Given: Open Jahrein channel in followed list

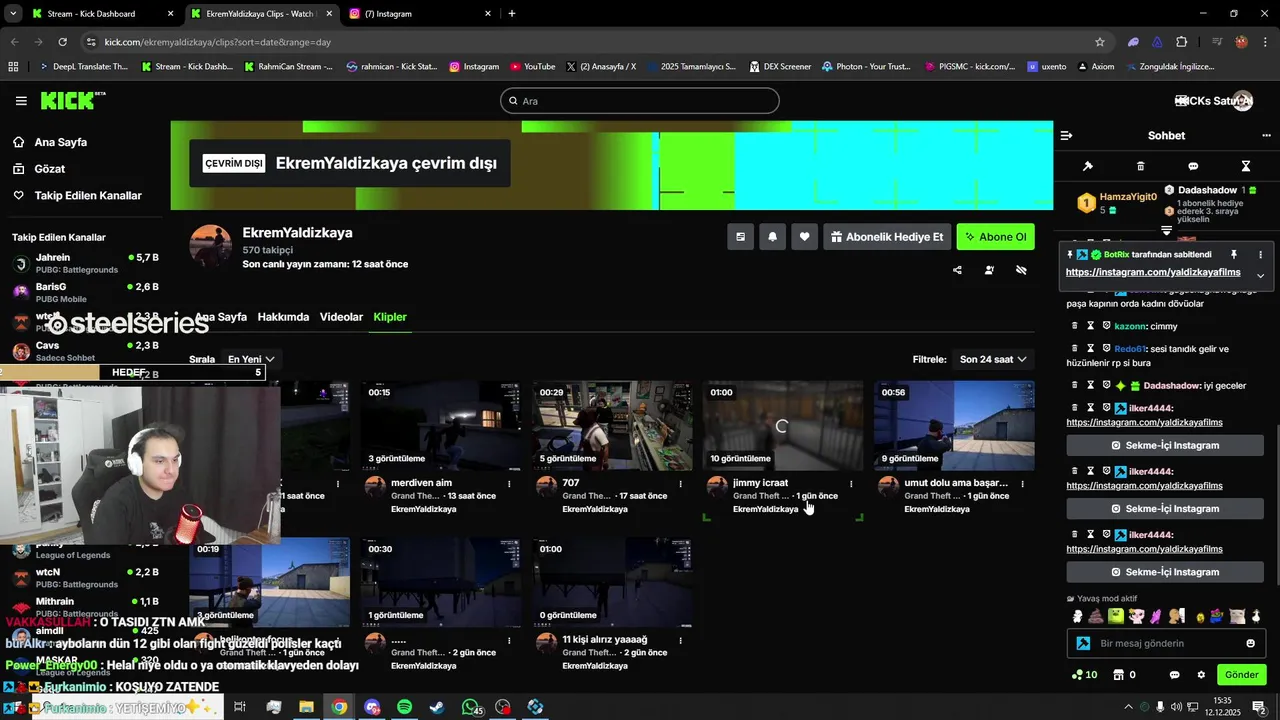Looking at the screenshot, I should (x=85, y=264).
